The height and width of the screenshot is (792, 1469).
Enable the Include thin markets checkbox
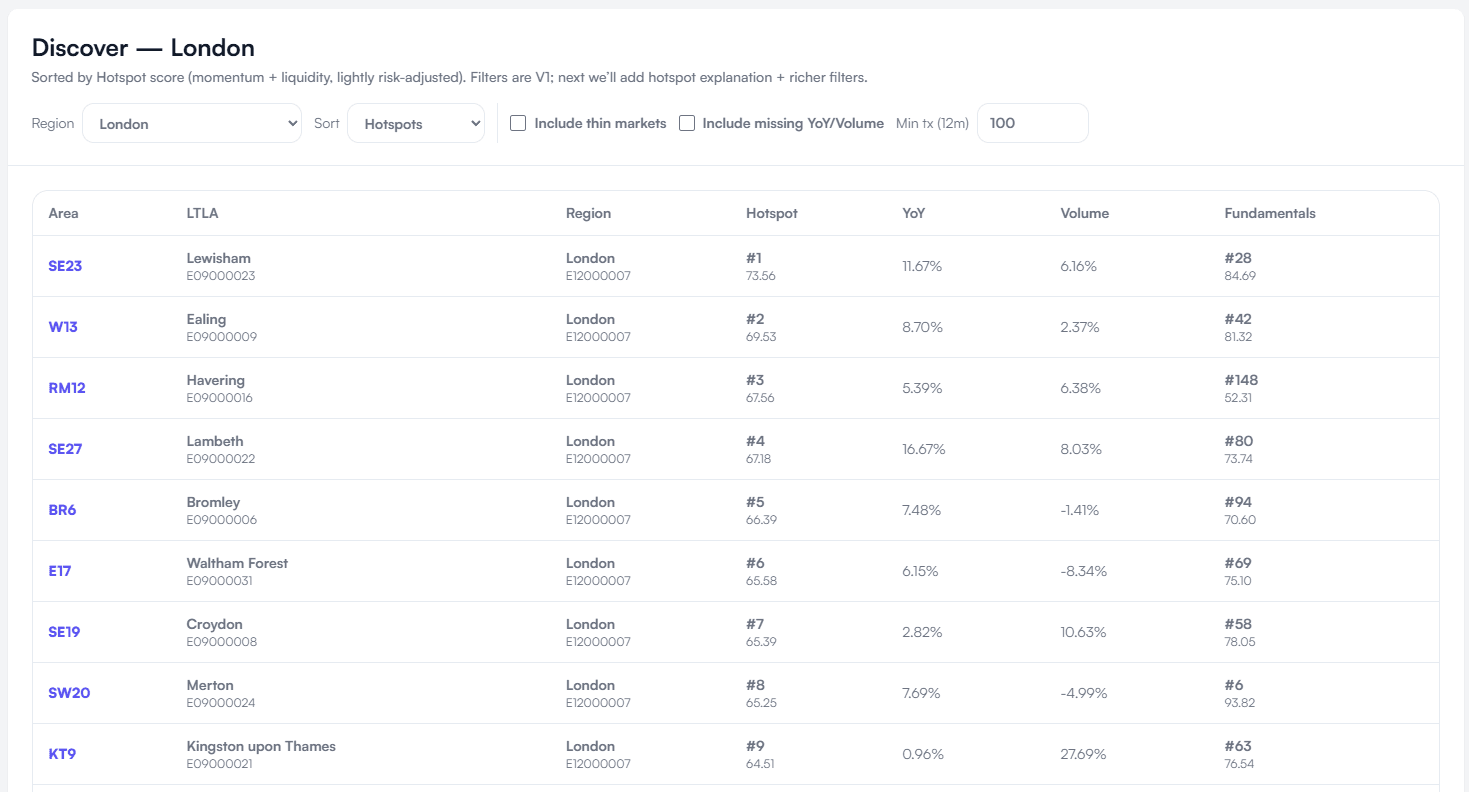pos(518,123)
